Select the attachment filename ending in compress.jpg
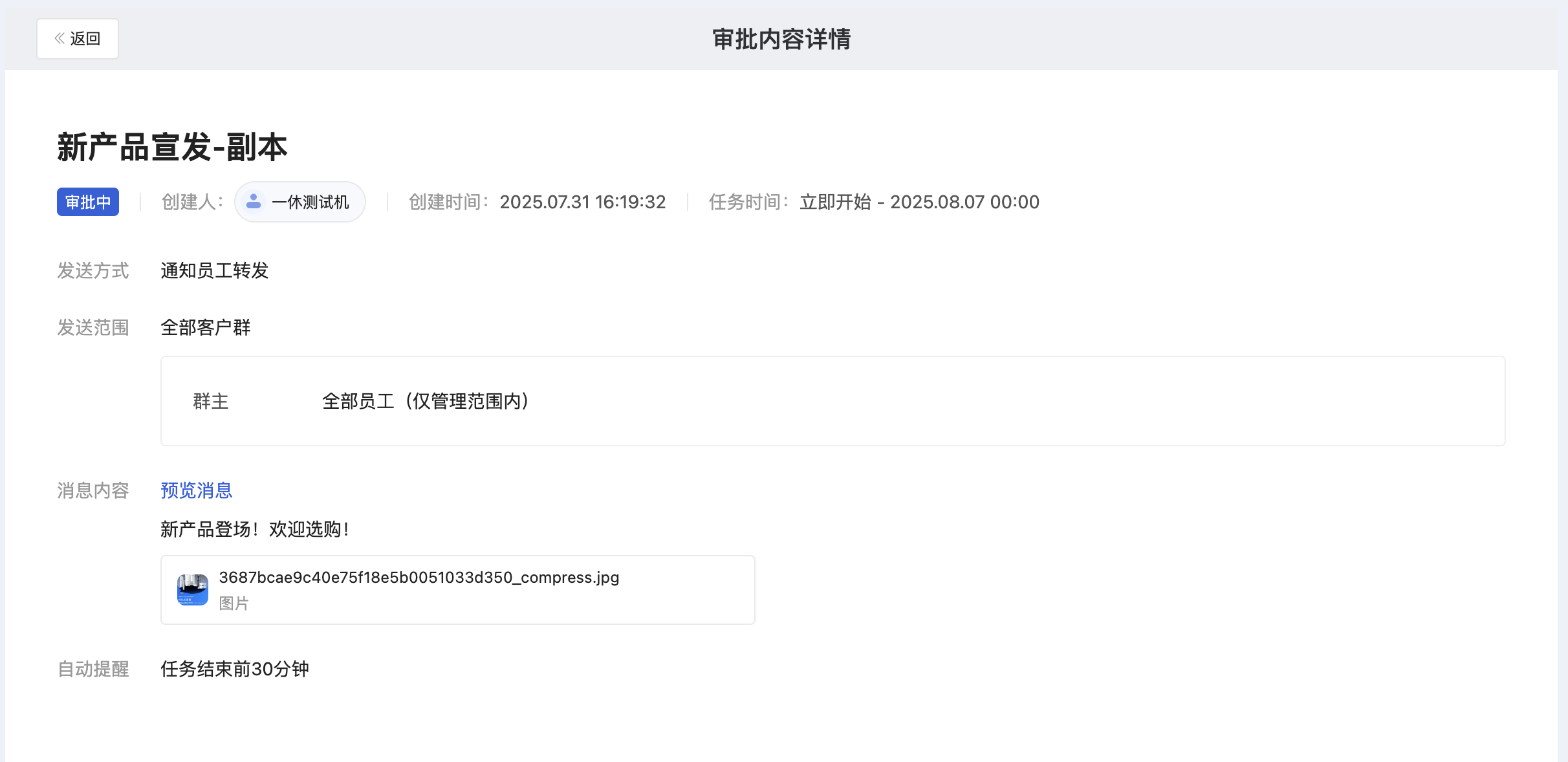The width and height of the screenshot is (1568, 762). (419, 577)
